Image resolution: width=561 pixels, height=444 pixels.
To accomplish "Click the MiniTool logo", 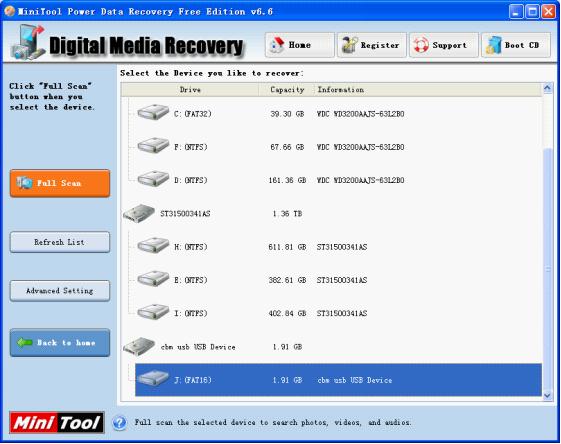I will [x=57, y=423].
